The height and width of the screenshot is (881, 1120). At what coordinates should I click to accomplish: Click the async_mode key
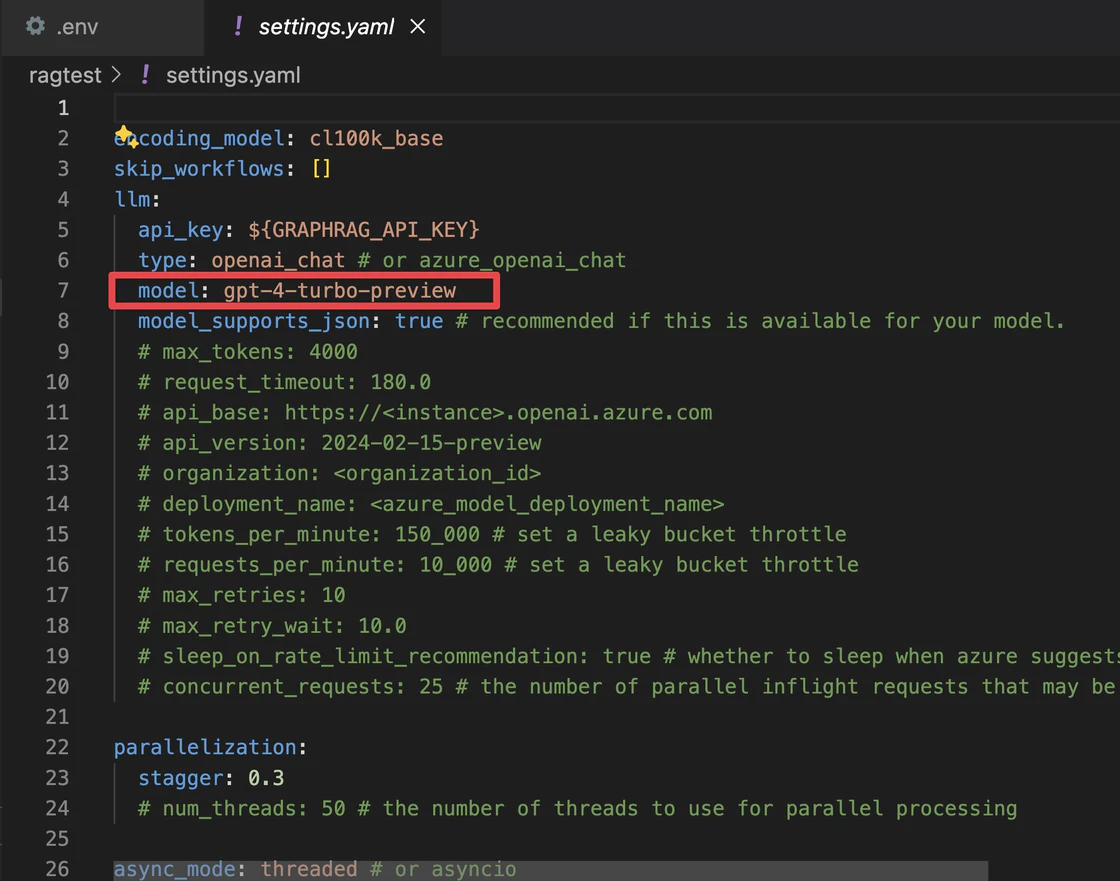tap(174, 869)
